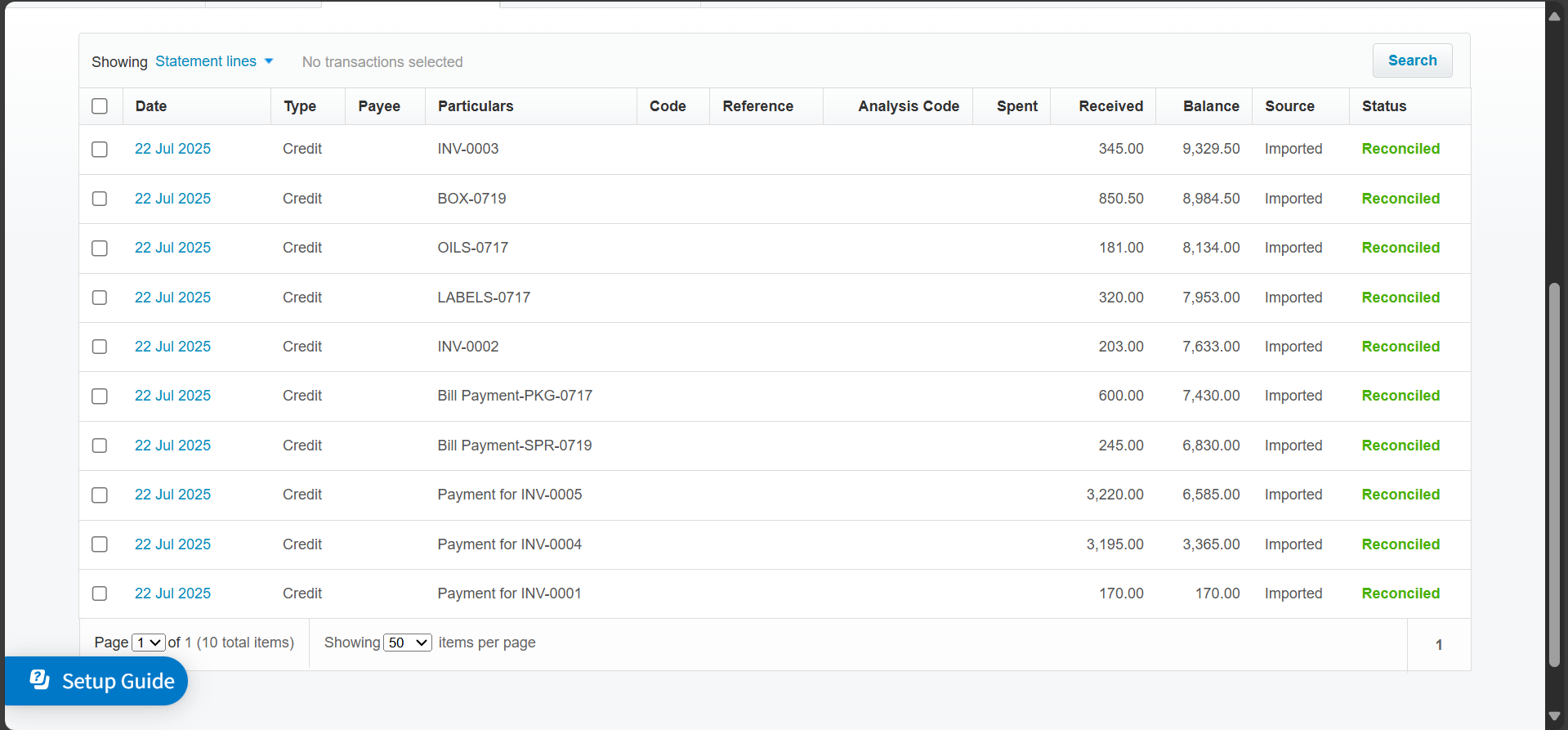Click the scrollbar up arrow
1568x730 pixels.
[1554, 16]
